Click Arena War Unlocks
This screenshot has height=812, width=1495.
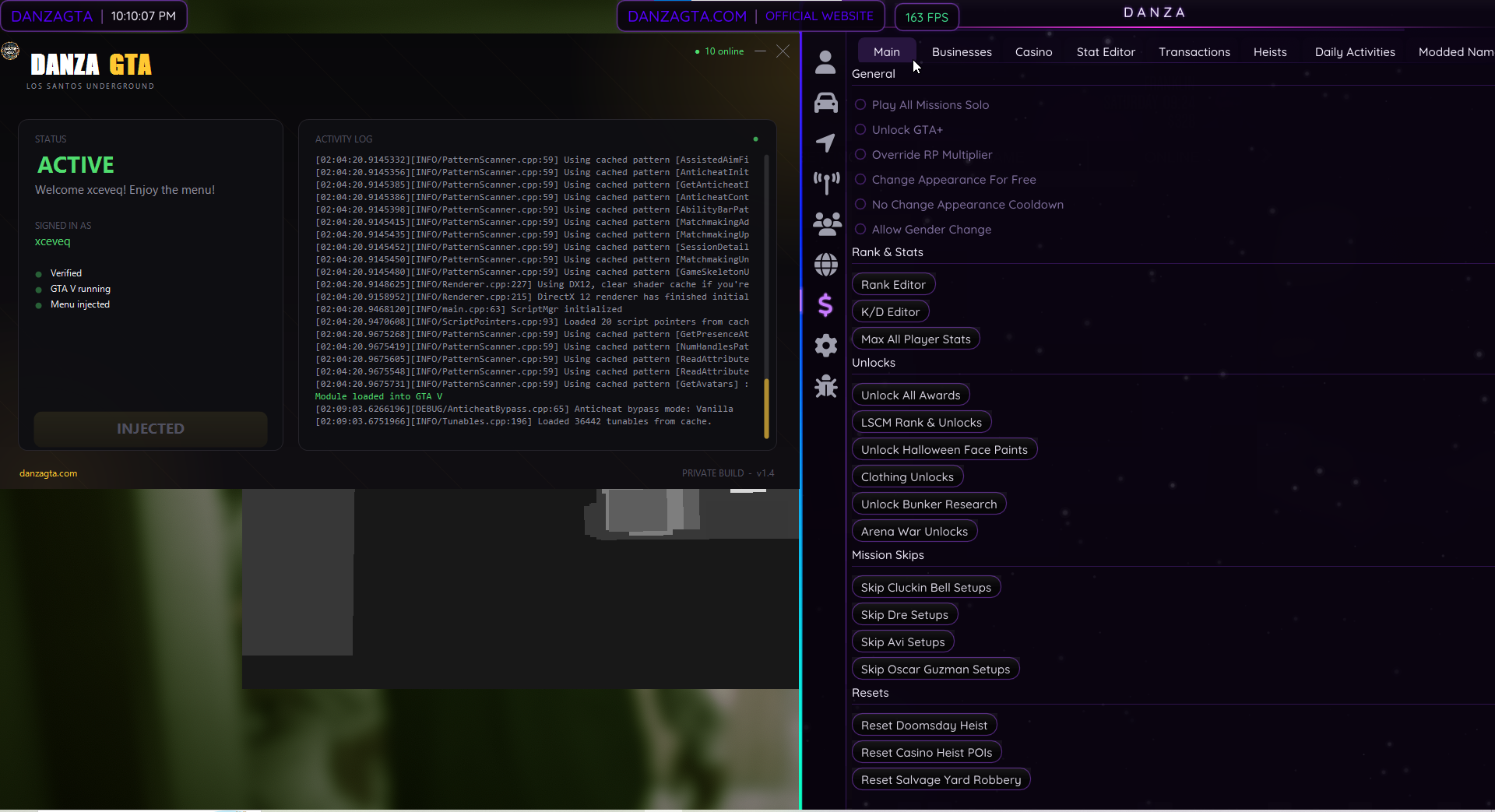[914, 532]
